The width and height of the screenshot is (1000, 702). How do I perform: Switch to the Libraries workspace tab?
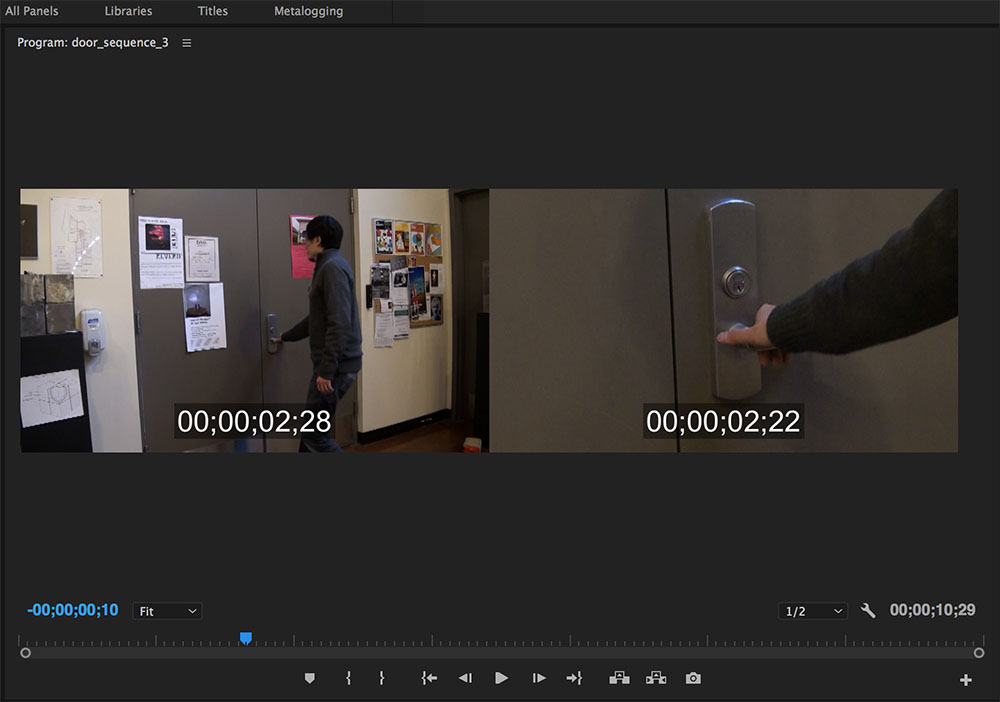[x=128, y=11]
